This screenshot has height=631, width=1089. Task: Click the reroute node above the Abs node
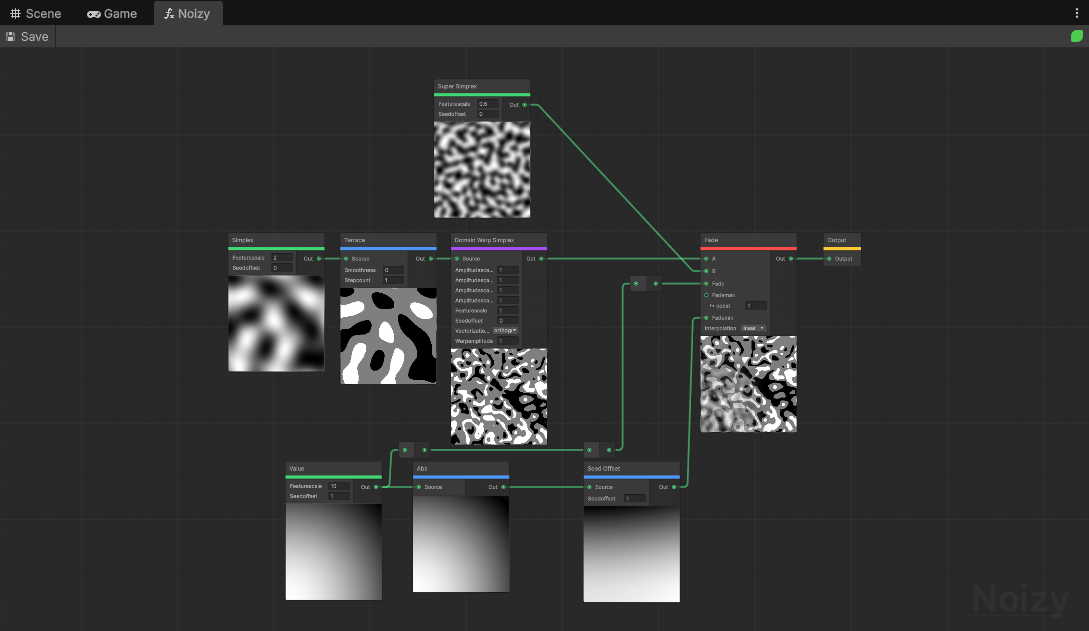[x=415, y=450]
